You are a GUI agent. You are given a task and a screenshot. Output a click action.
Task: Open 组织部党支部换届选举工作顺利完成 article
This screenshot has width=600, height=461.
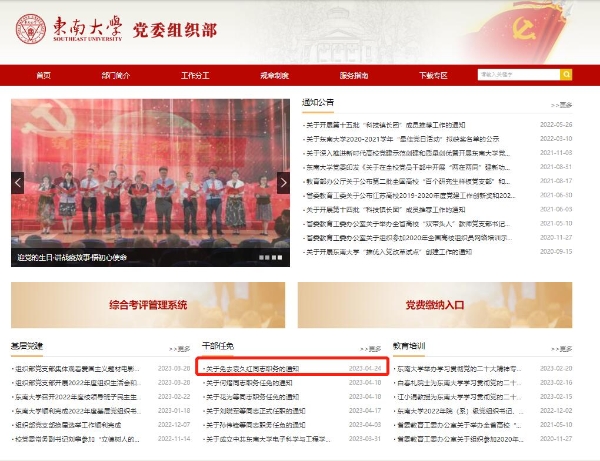[68, 425]
